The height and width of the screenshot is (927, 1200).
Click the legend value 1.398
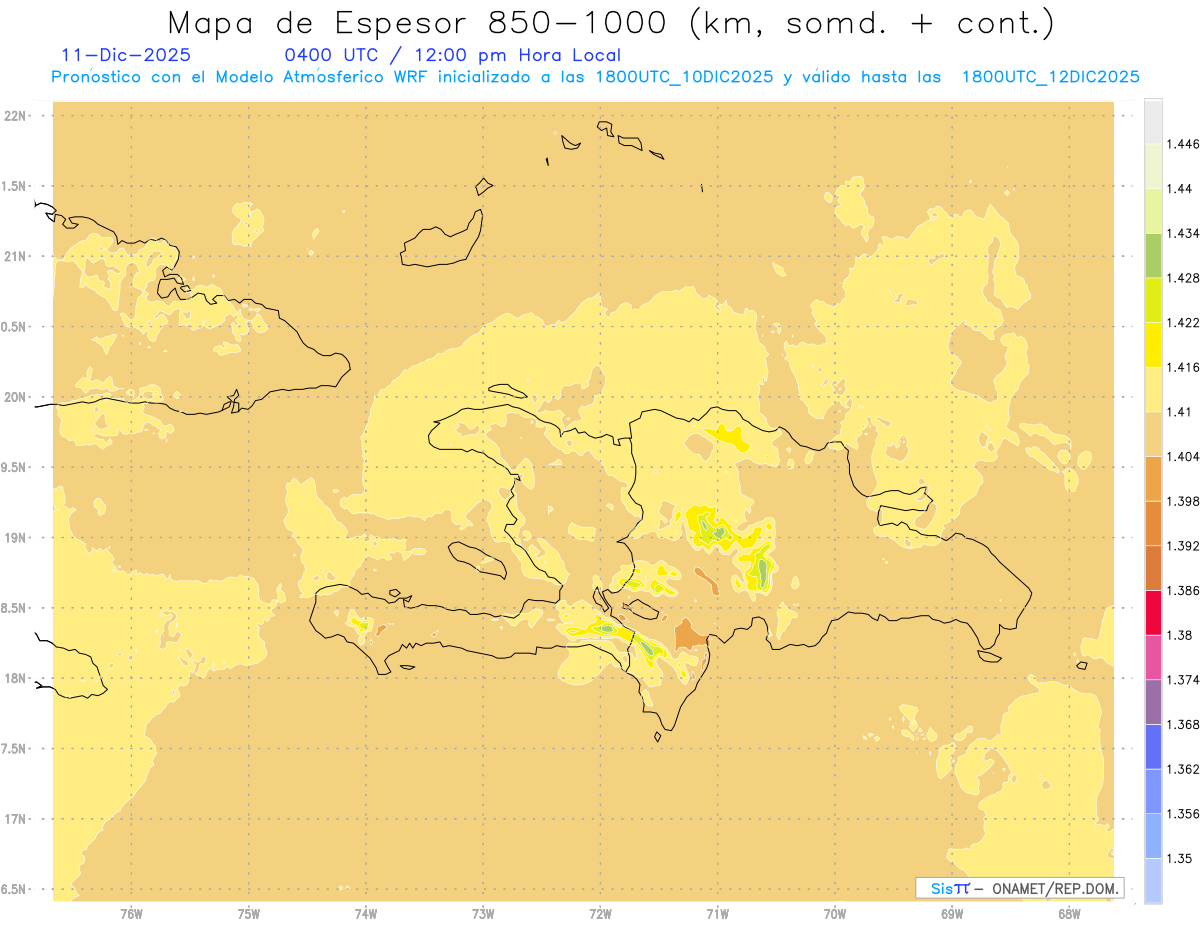click(x=1183, y=501)
